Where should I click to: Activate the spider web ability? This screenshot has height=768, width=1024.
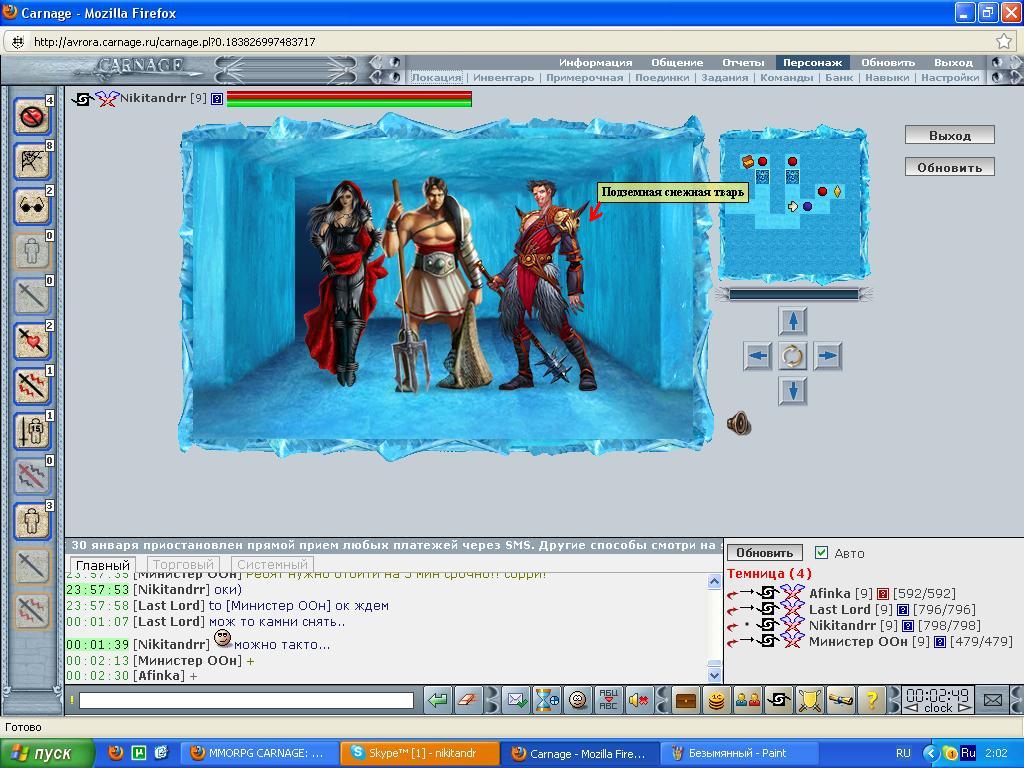coord(31,161)
